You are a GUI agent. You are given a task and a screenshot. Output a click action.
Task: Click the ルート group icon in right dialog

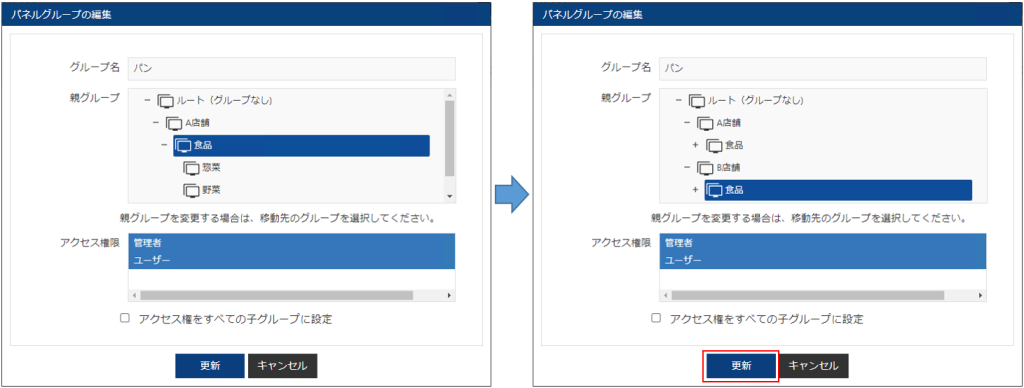[x=697, y=101]
